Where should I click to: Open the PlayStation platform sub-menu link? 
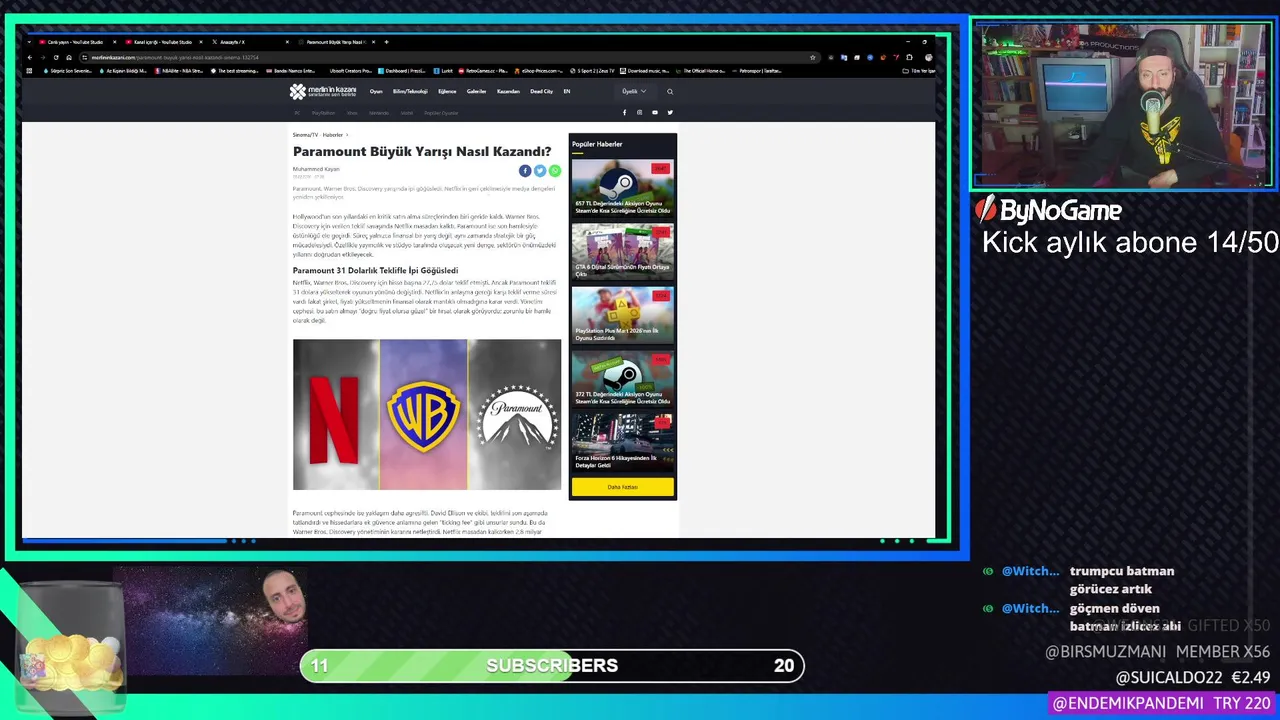coord(323,113)
